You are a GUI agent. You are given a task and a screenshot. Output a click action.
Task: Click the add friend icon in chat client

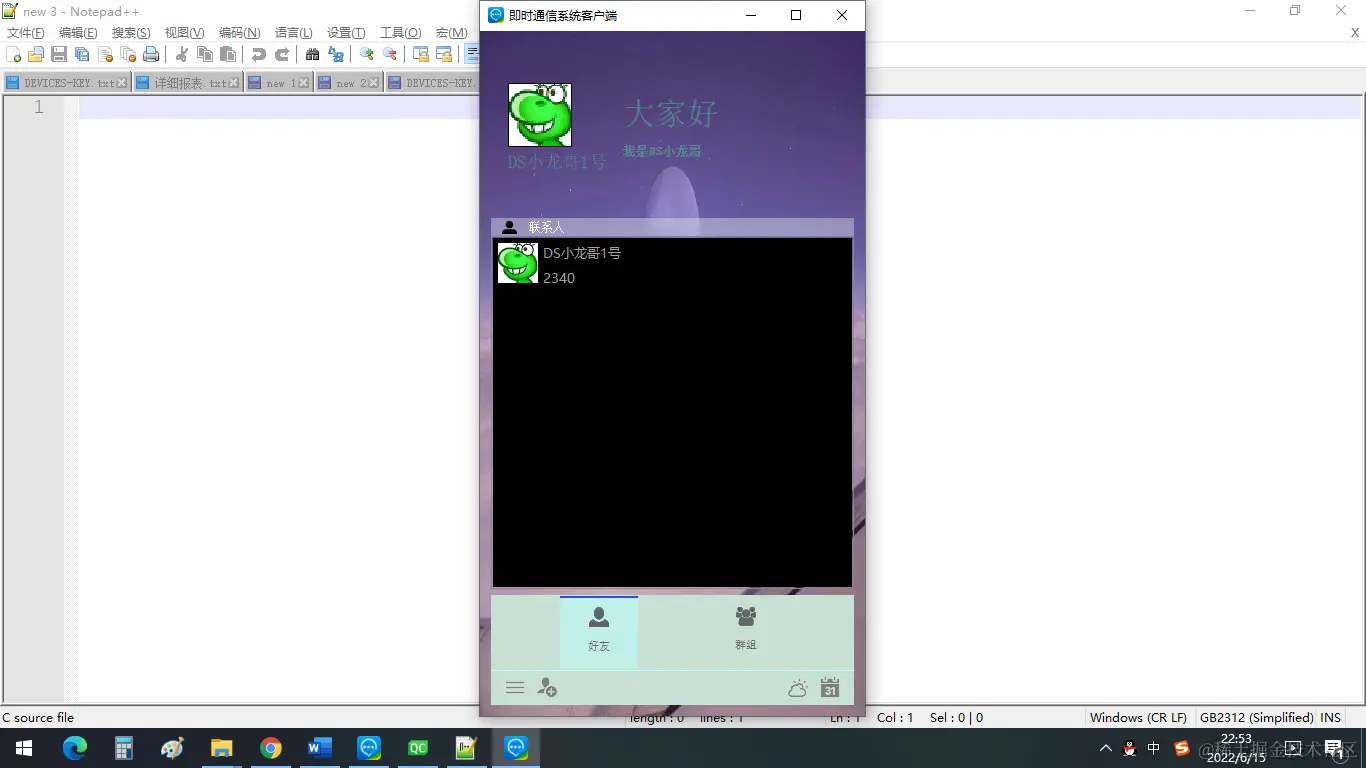(x=548, y=687)
